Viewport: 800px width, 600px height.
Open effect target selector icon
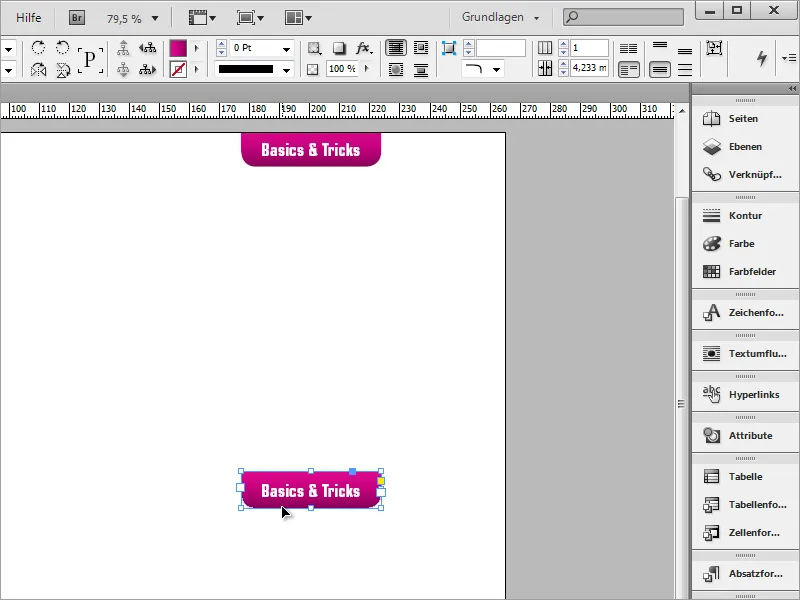point(314,48)
